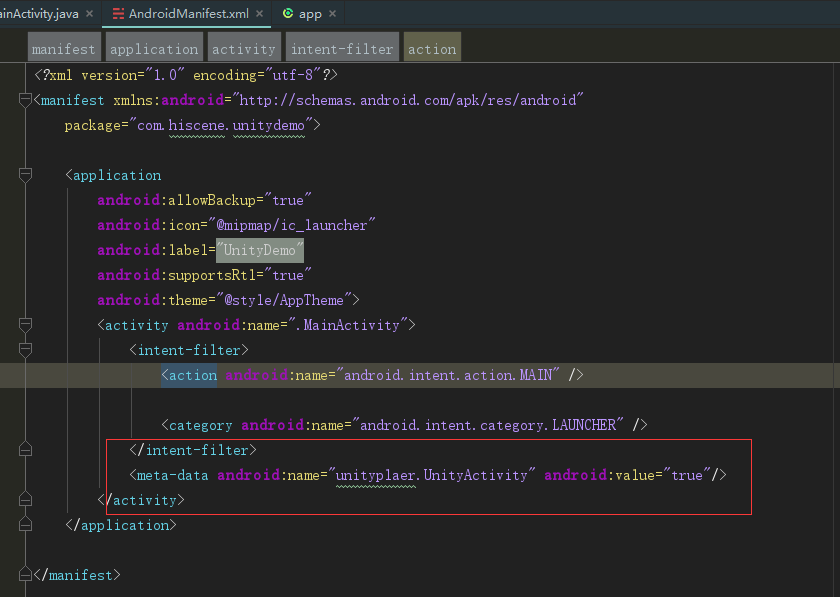Expand the fold marker beside closing application tag

click(x=25, y=524)
